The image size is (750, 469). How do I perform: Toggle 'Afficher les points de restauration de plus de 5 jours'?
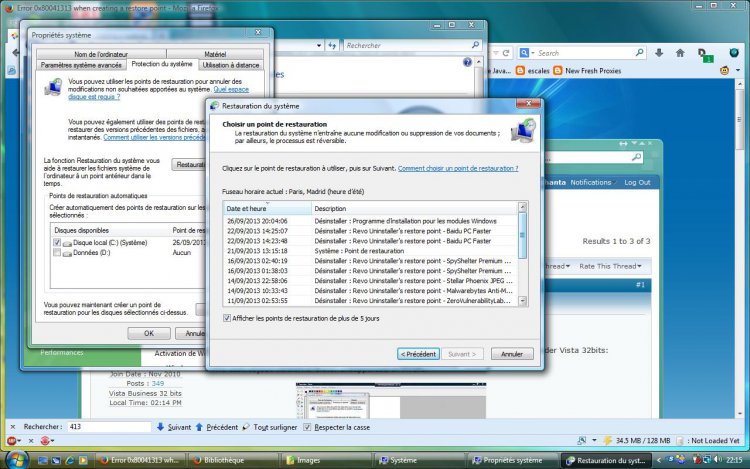(227, 318)
